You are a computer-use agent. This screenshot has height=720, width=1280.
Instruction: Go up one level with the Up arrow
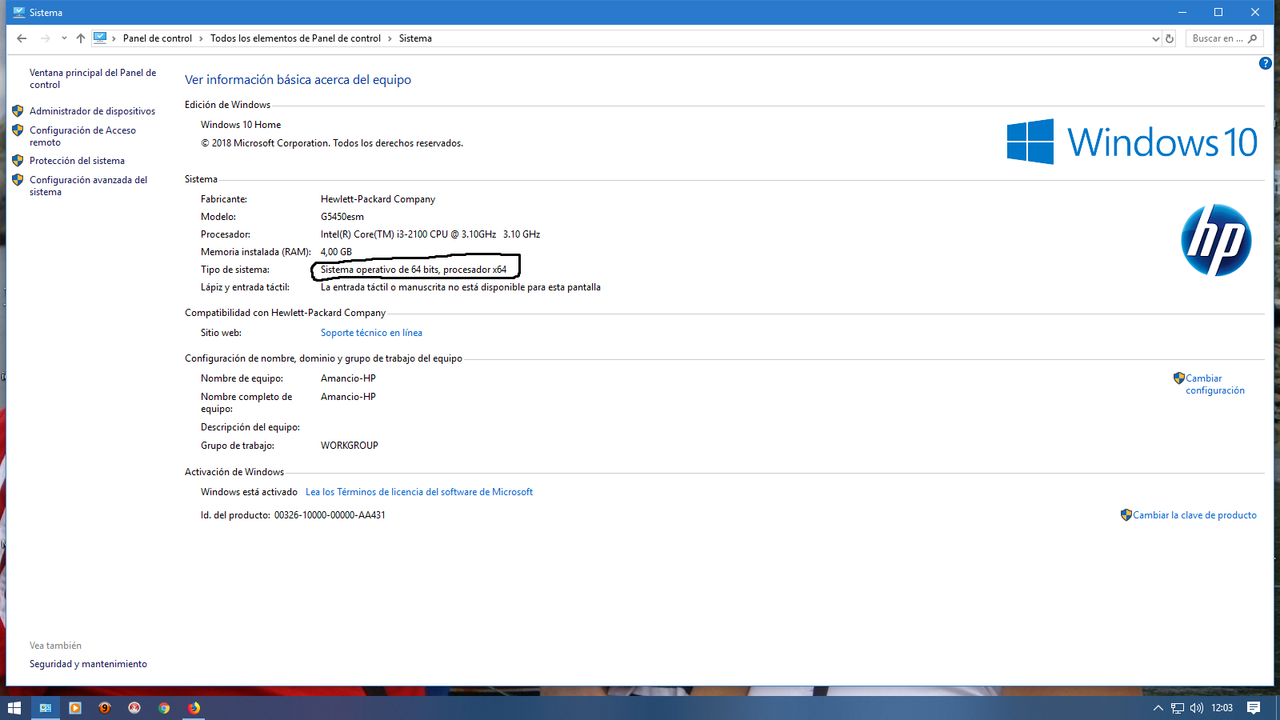point(81,38)
